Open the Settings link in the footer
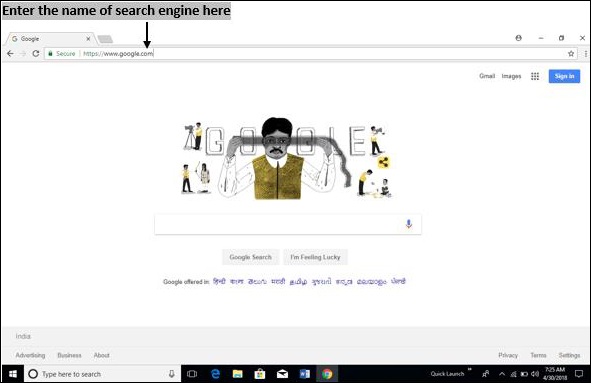591x383 pixels. click(569, 355)
